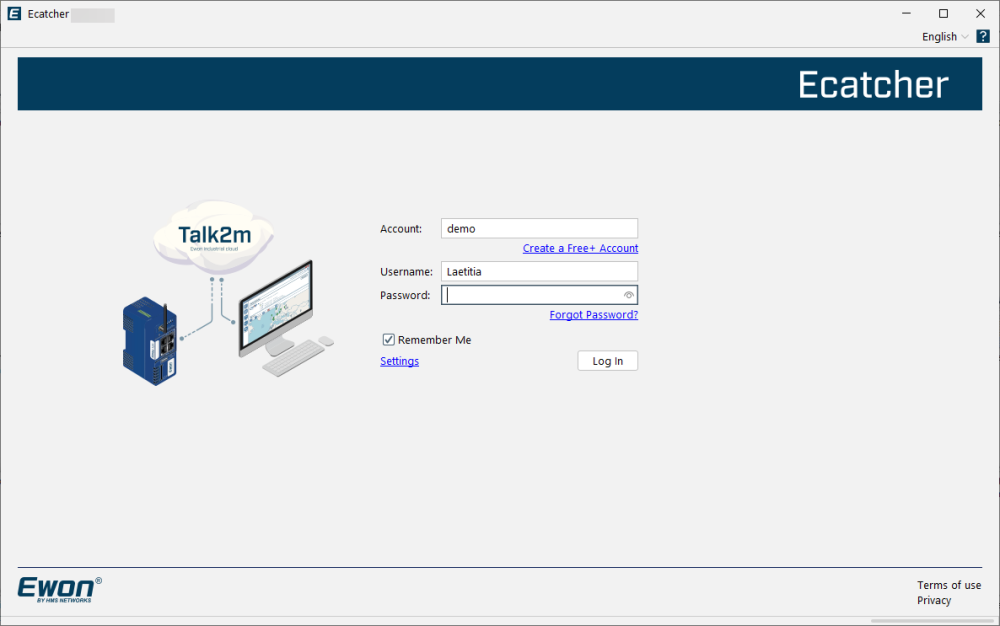Expand the English language dropdown
This screenshot has height=626, width=1000.
click(x=945, y=36)
